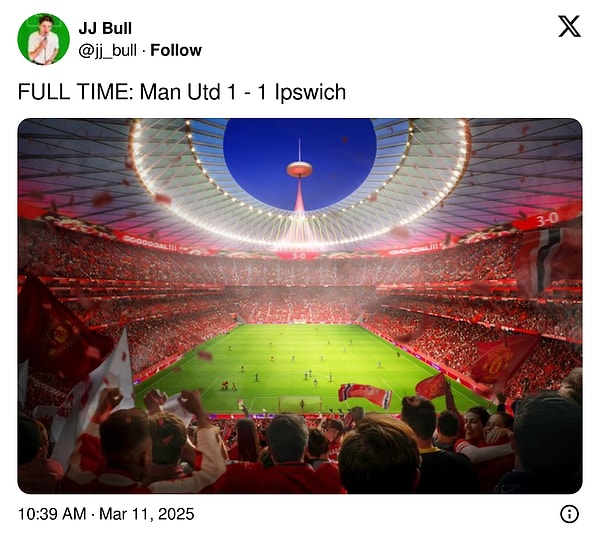600x544 pixels.
Task: Click the FULL TIME tweet text
Action: (x=182, y=92)
